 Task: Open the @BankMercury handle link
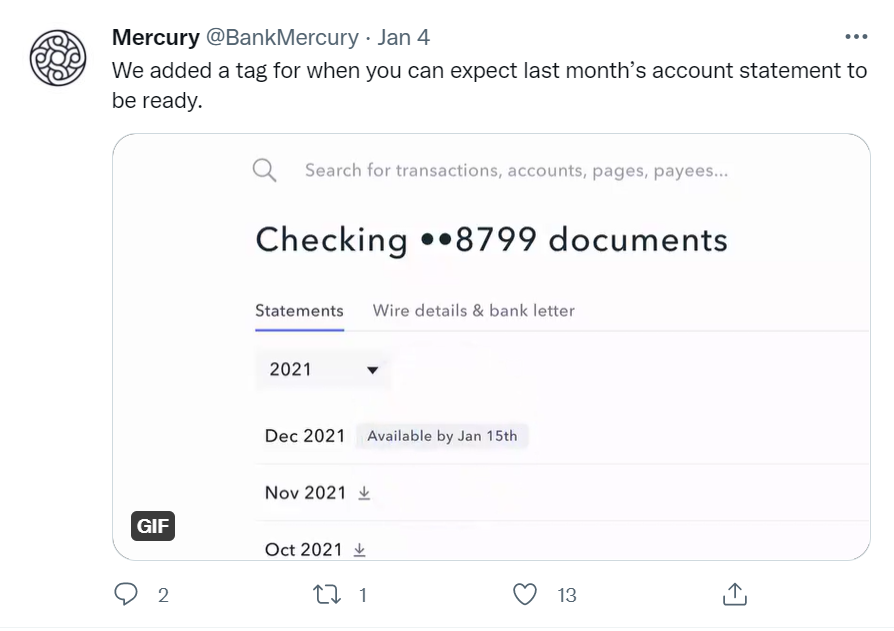pyautogui.click(x=282, y=37)
